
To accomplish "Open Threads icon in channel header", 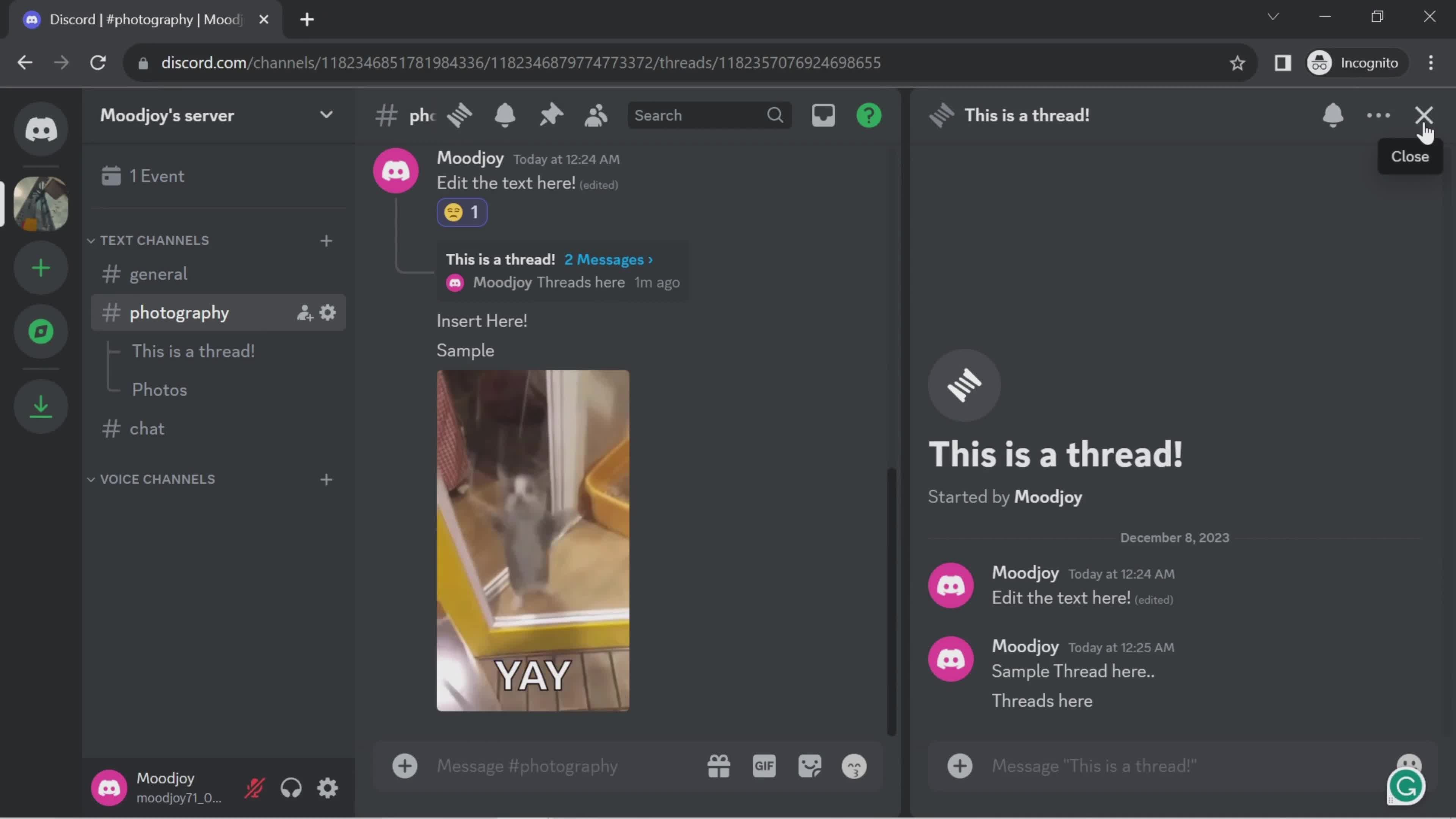I will [x=460, y=115].
